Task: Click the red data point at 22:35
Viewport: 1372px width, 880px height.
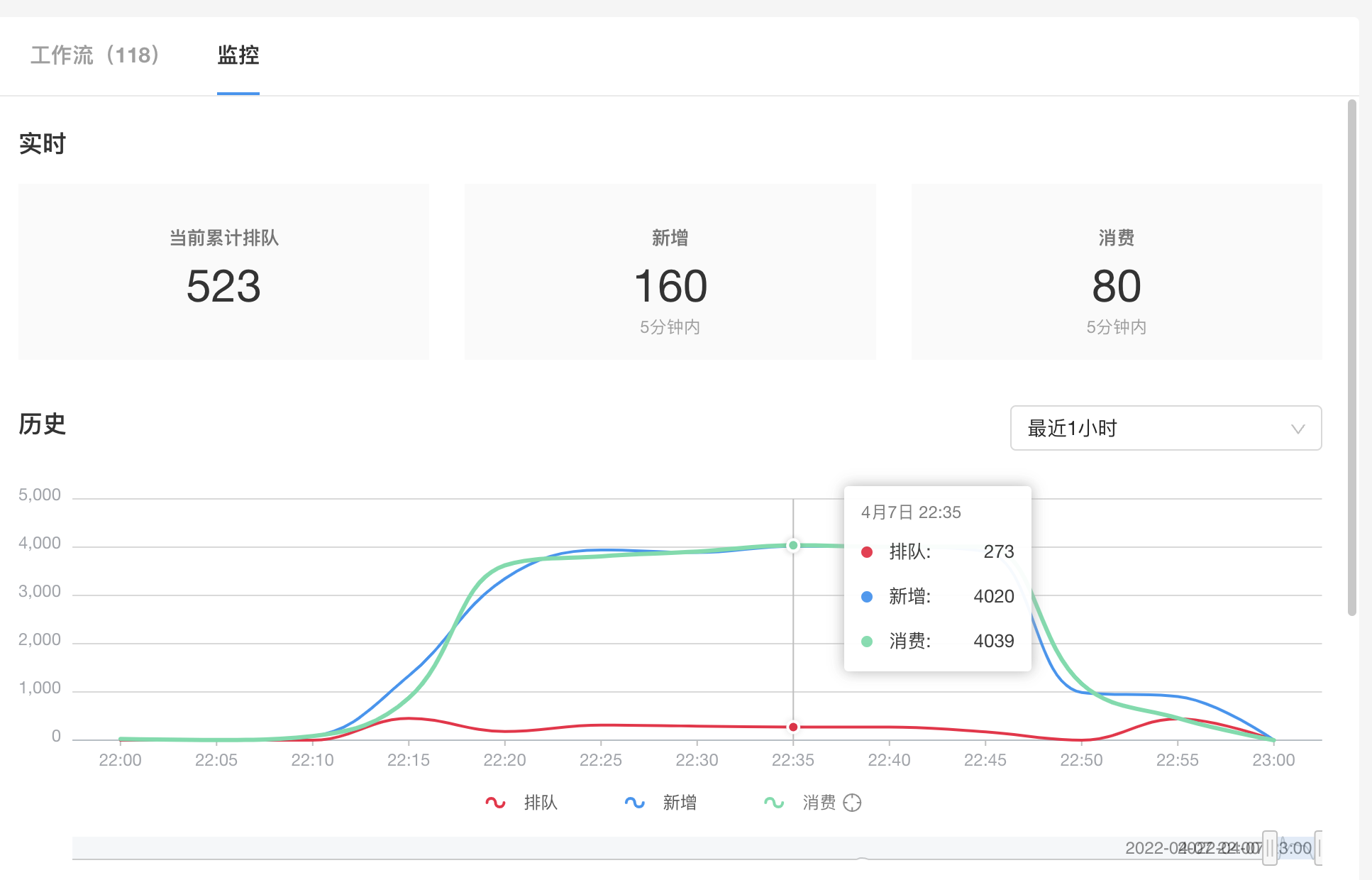Action: click(793, 727)
